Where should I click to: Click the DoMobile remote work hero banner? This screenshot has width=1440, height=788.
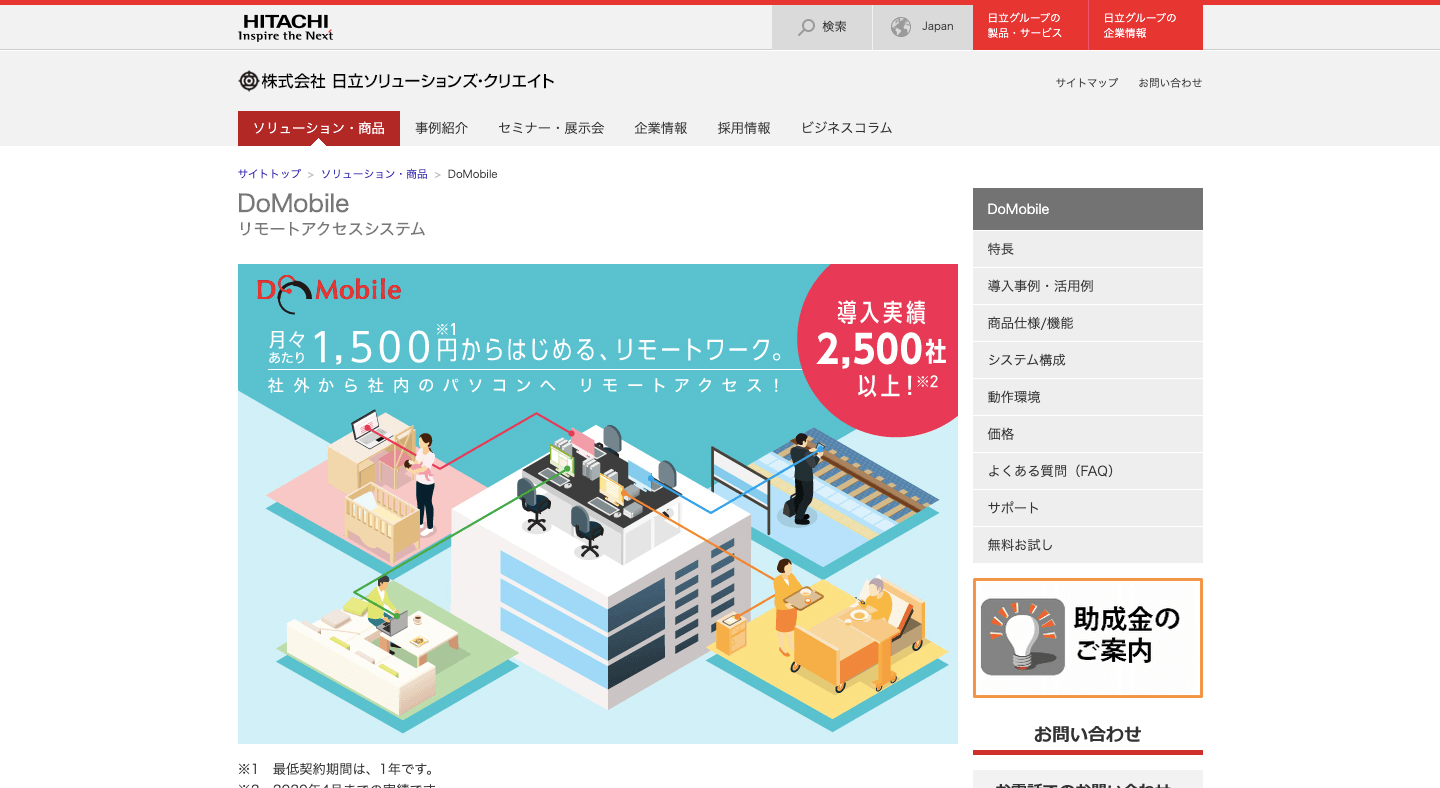[x=598, y=504]
